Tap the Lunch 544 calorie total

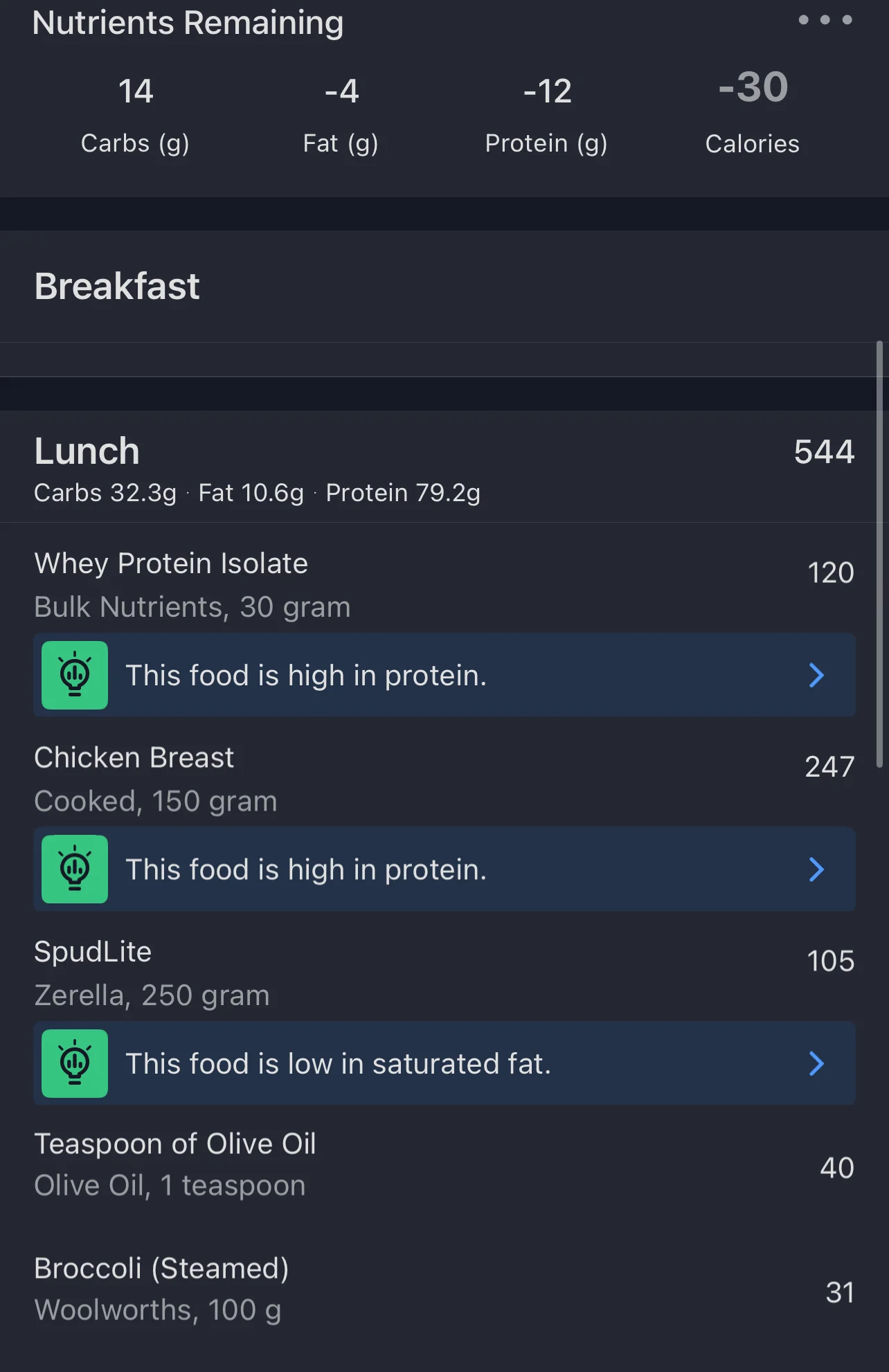[824, 451]
